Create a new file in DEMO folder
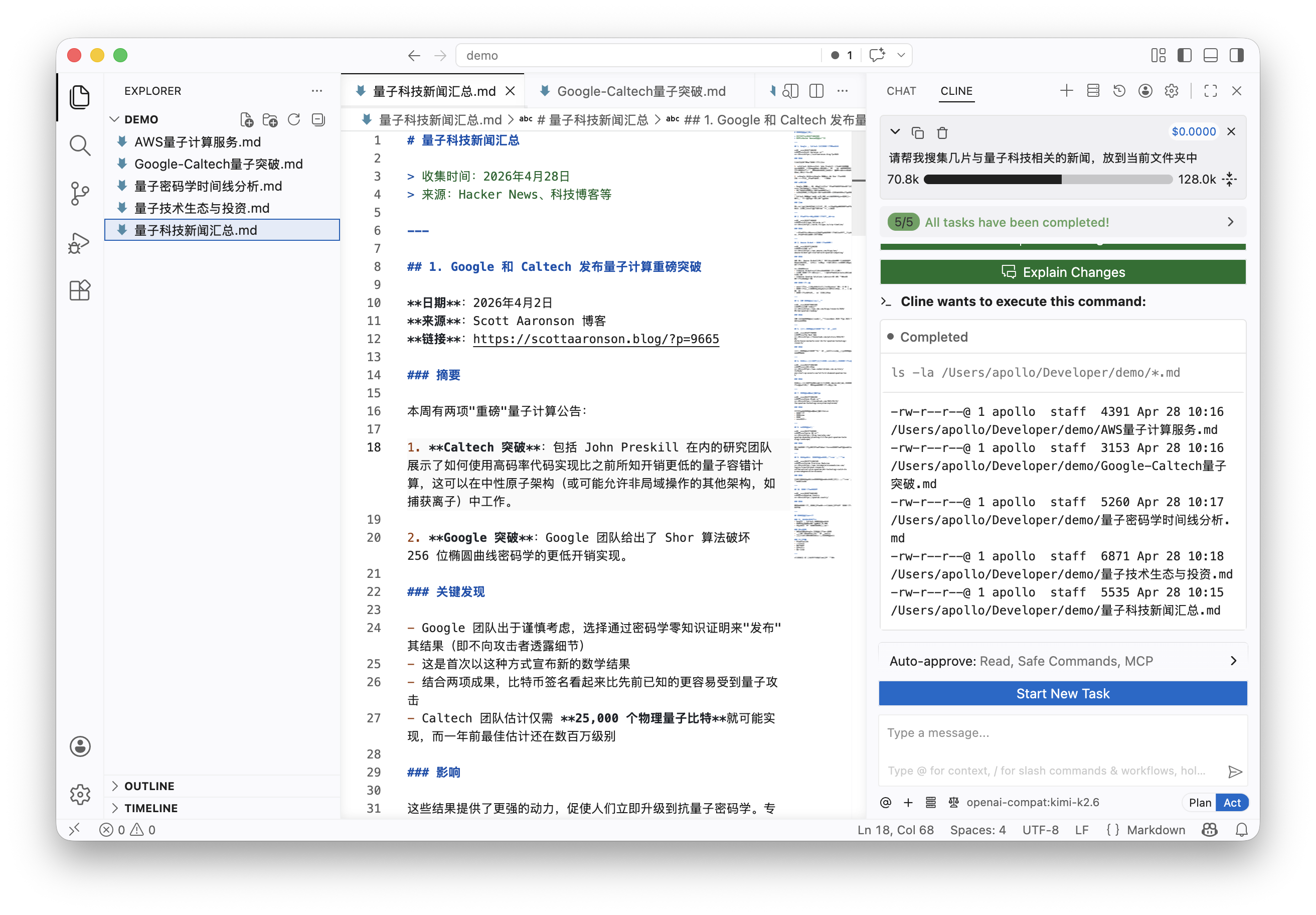Viewport: 1316px width, 915px height. [246, 119]
